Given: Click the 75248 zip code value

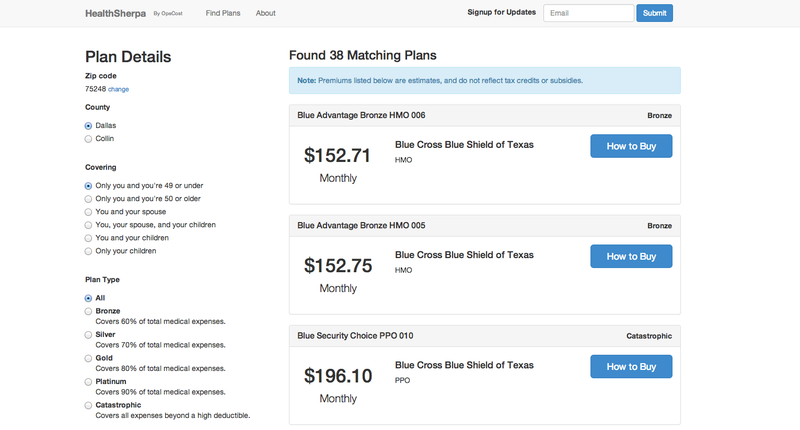Looking at the screenshot, I should click(95, 89).
